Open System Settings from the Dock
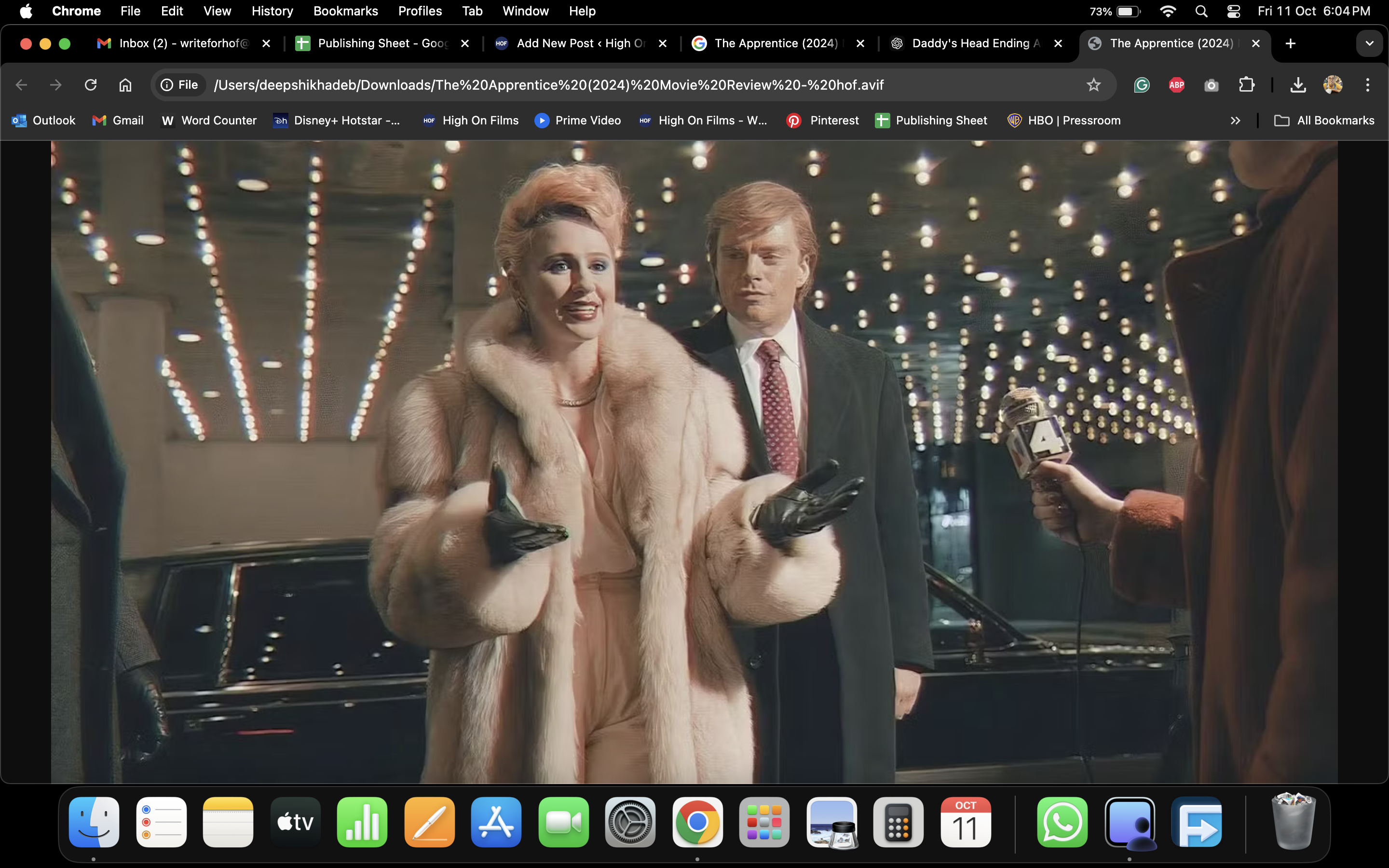The height and width of the screenshot is (868, 1389). tap(630, 822)
